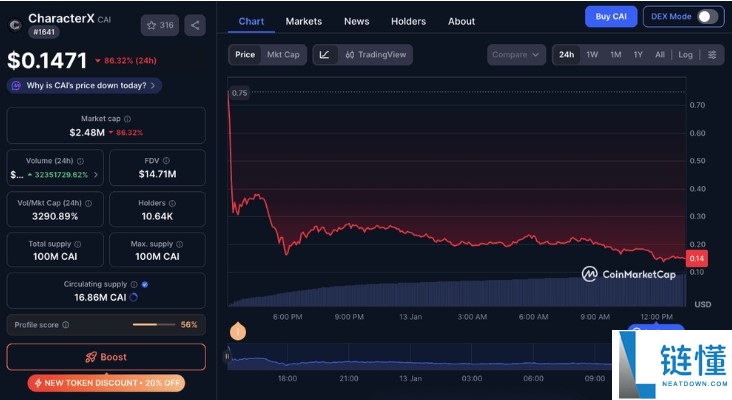
Task: Select the 24h time range
Action: (x=566, y=55)
